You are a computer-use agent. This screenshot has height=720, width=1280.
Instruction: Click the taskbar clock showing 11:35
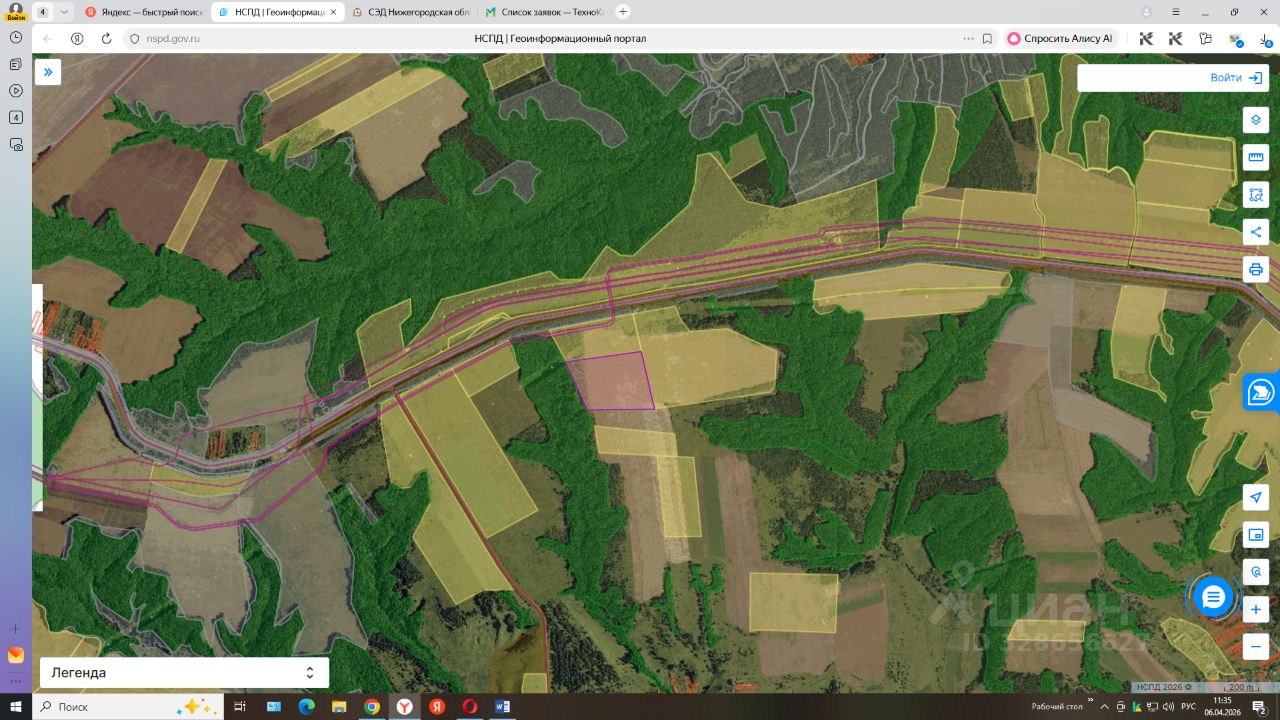tap(1222, 707)
